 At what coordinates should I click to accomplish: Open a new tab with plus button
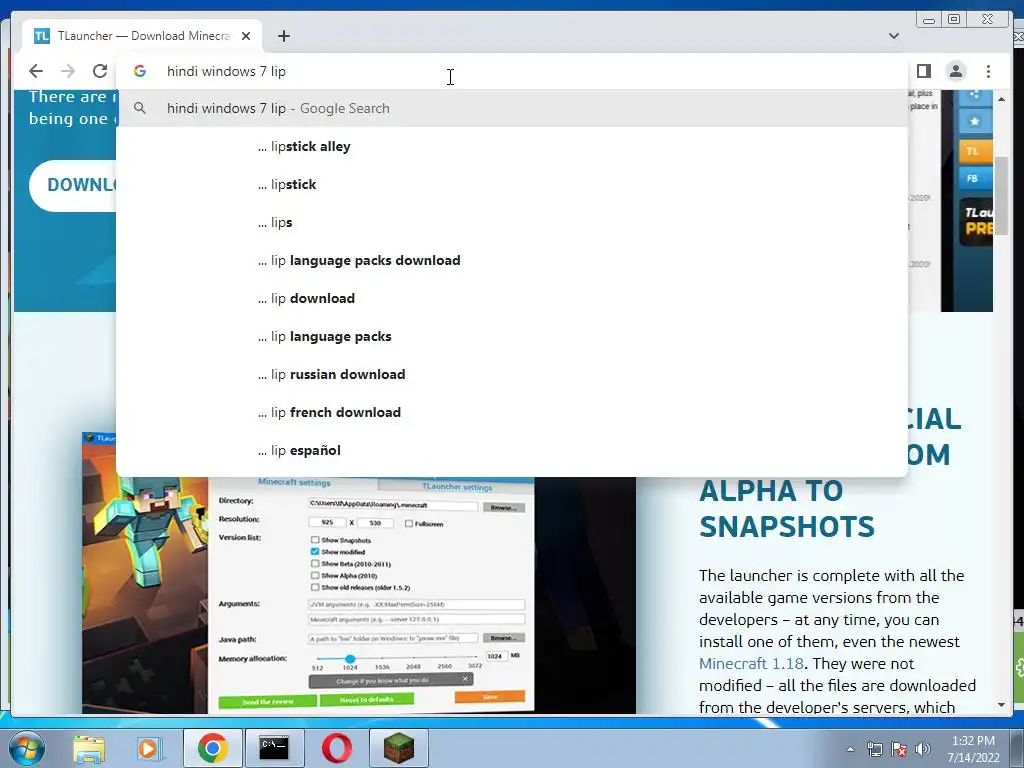click(283, 36)
